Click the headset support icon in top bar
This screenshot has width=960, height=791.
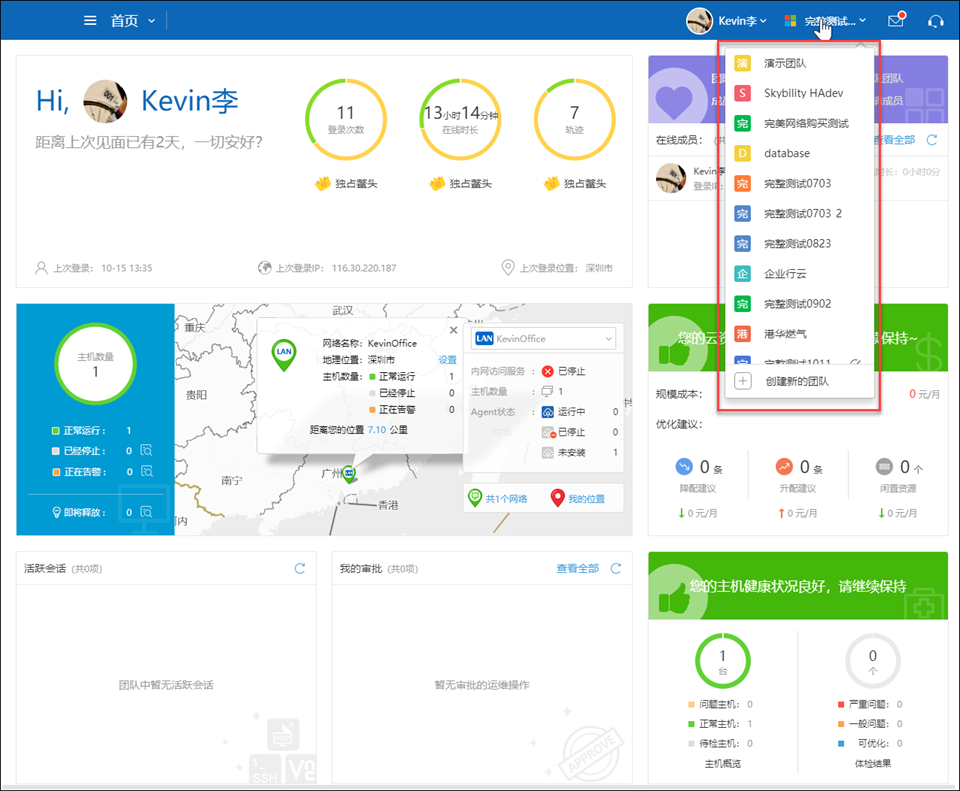click(x=934, y=20)
